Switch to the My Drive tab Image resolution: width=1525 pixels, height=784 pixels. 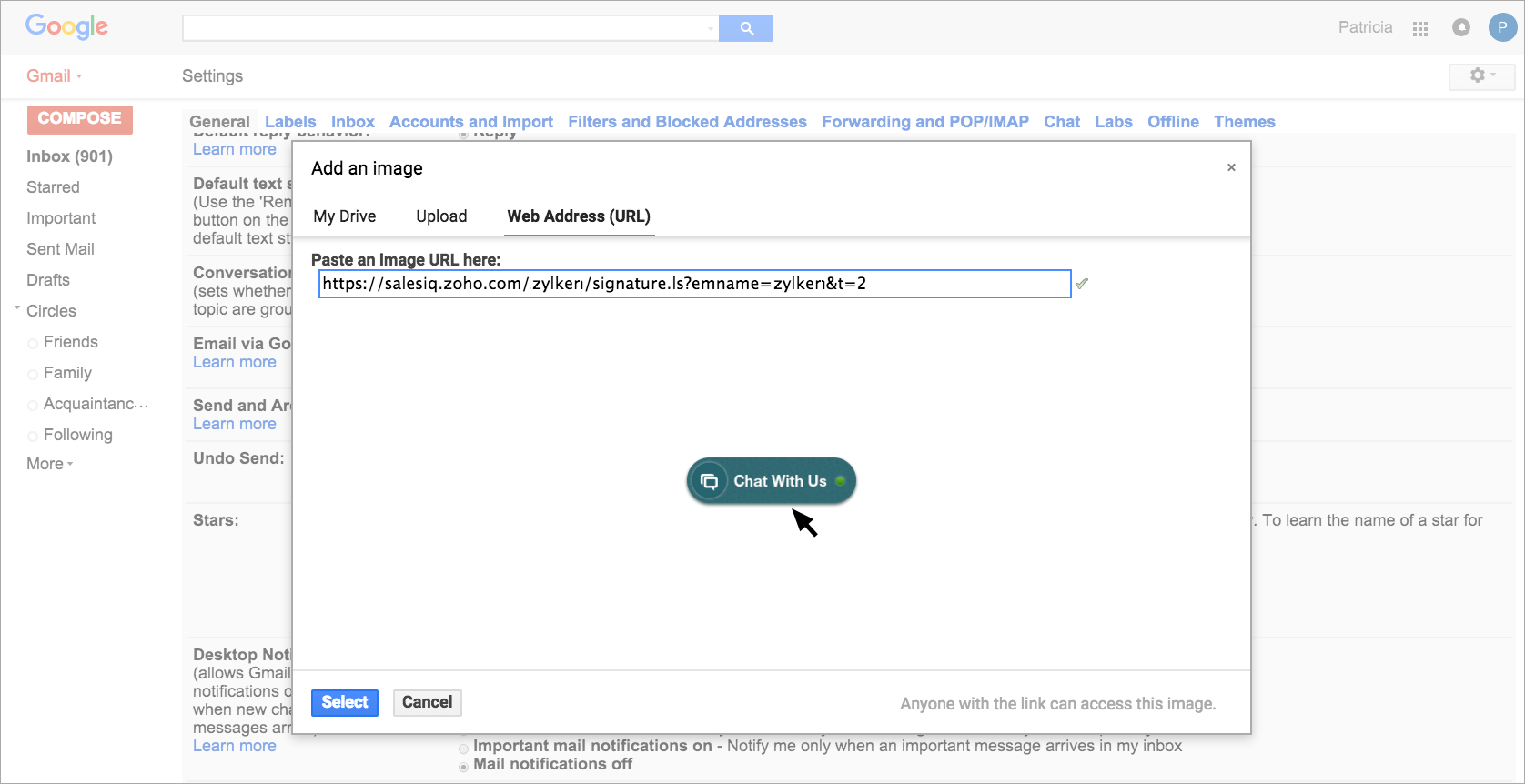pos(345,216)
